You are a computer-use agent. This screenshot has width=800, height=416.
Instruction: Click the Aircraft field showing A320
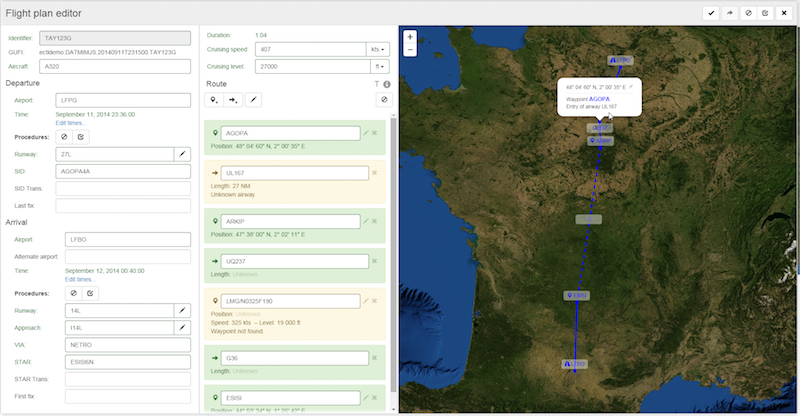tap(115, 66)
